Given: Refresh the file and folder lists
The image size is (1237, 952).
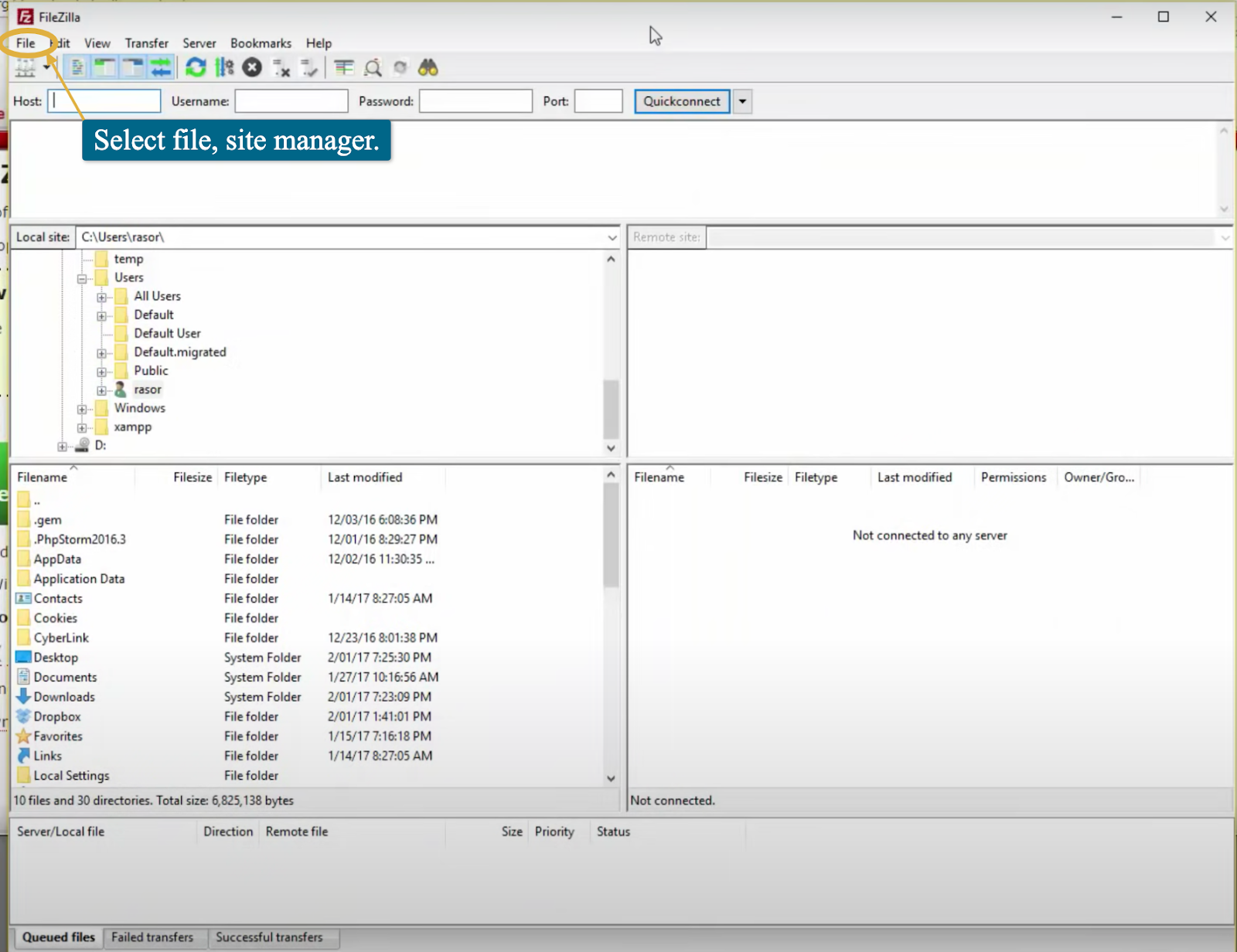Looking at the screenshot, I should point(196,68).
